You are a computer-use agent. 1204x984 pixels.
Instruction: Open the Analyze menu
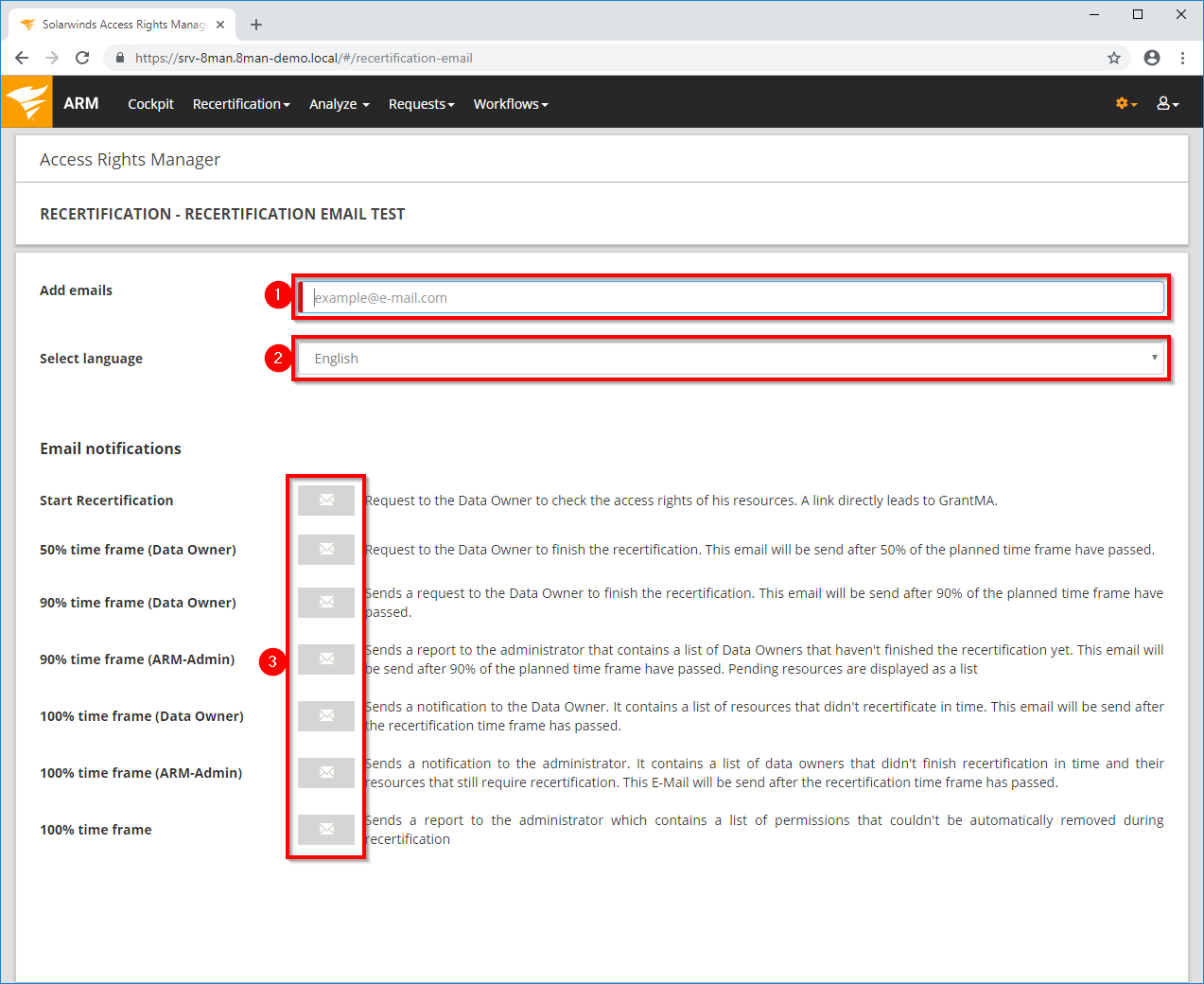click(x=339, y=104)
